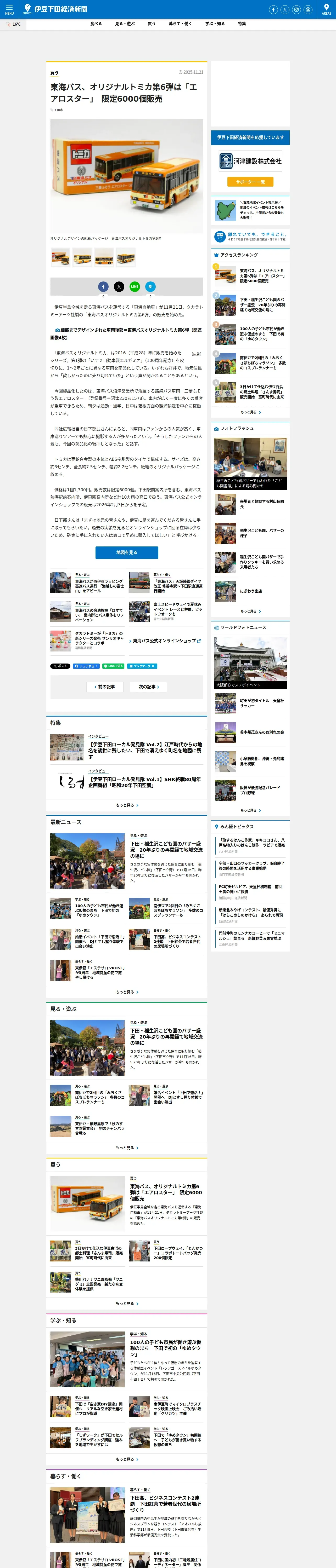Click the 16°C weather icon
Screen dimensions: 336x1568
(9, 24)
